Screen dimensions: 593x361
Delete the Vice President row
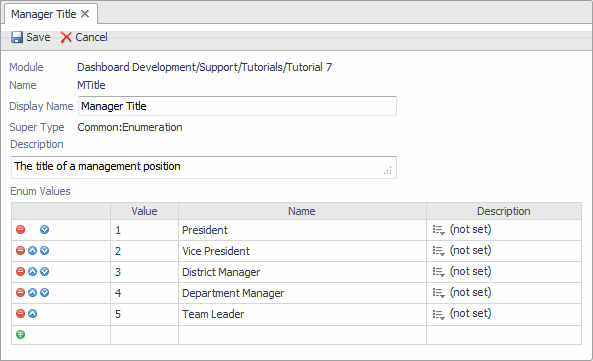[20, 251]
